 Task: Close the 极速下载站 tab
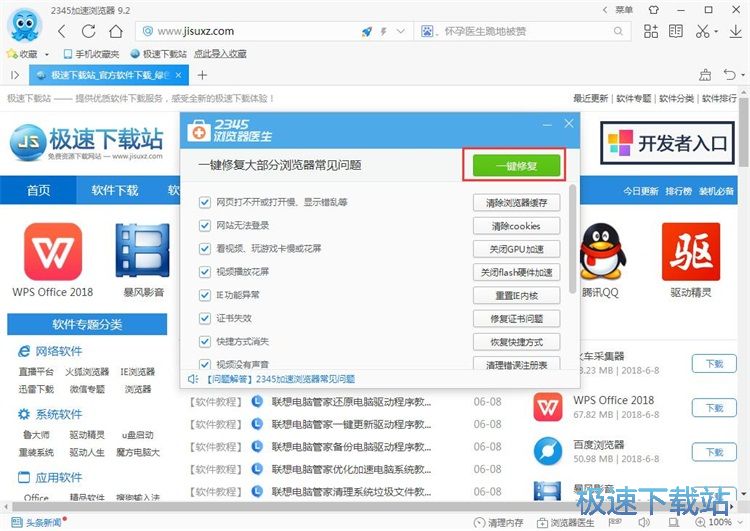click(x=178, y=75)
